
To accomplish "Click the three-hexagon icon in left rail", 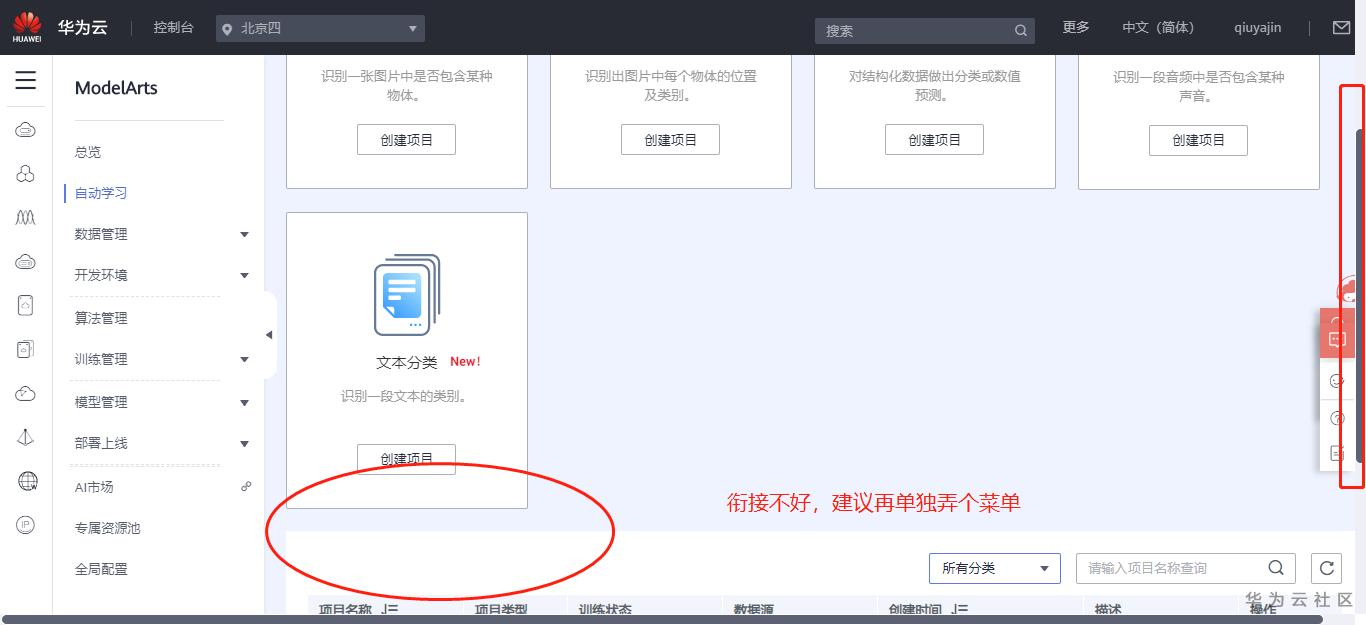I will (x=26, y=174).
